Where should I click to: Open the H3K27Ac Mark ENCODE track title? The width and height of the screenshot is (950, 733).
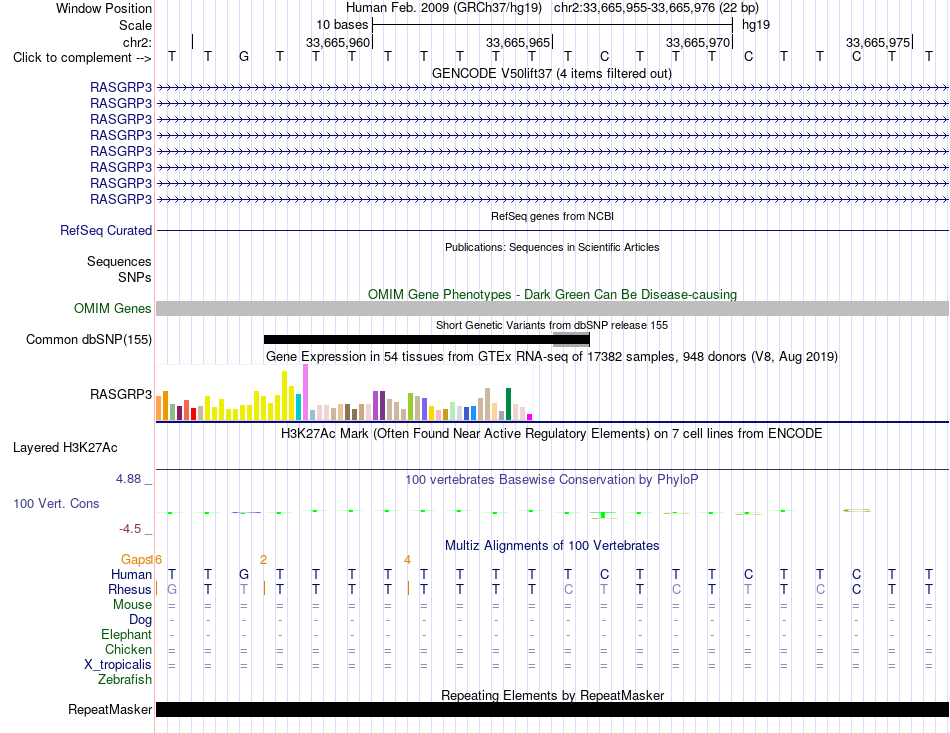[552, 434]
